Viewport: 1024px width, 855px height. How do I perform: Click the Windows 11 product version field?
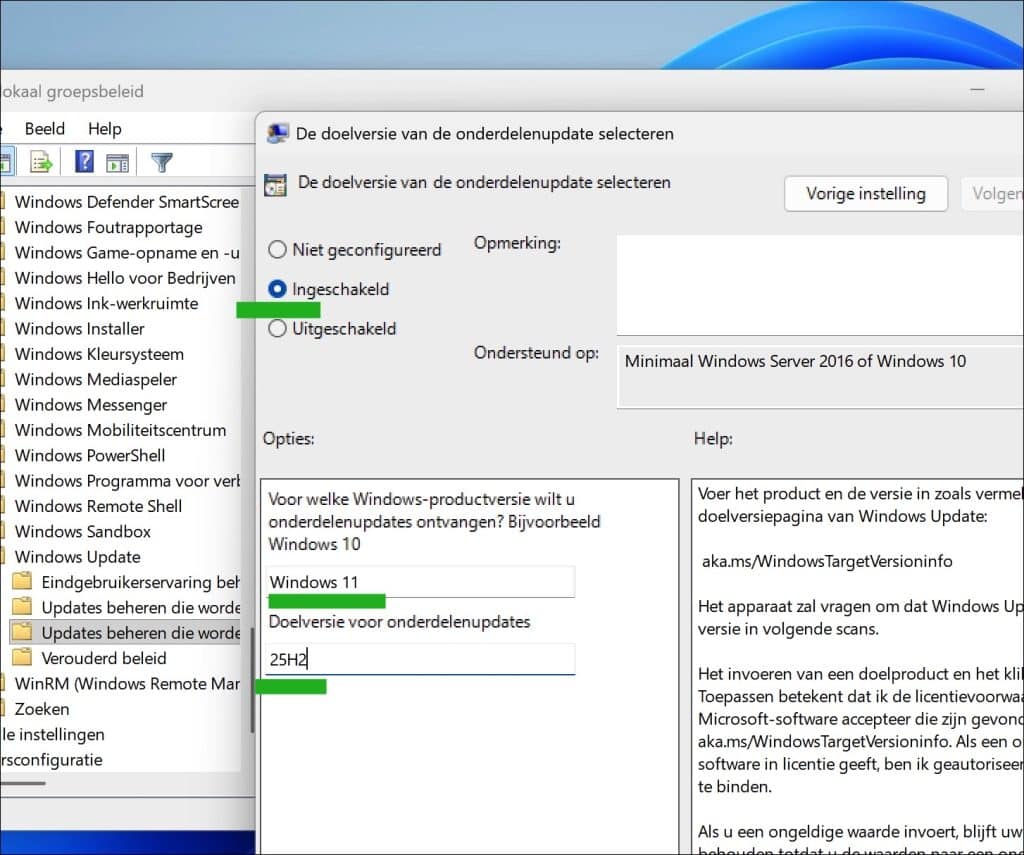(x=421, y=581)
